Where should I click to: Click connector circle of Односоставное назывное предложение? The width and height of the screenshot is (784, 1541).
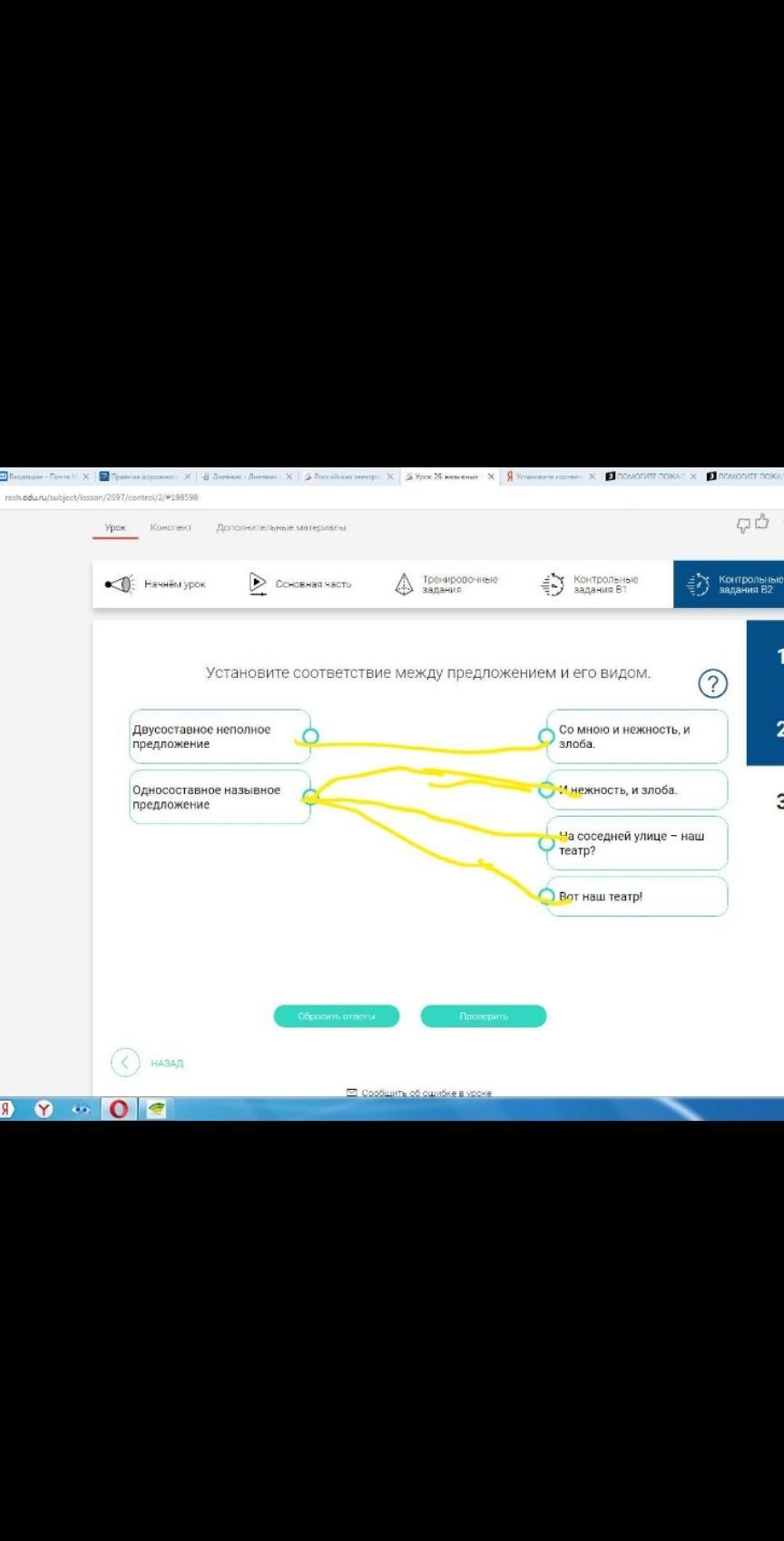click(310, 797)
